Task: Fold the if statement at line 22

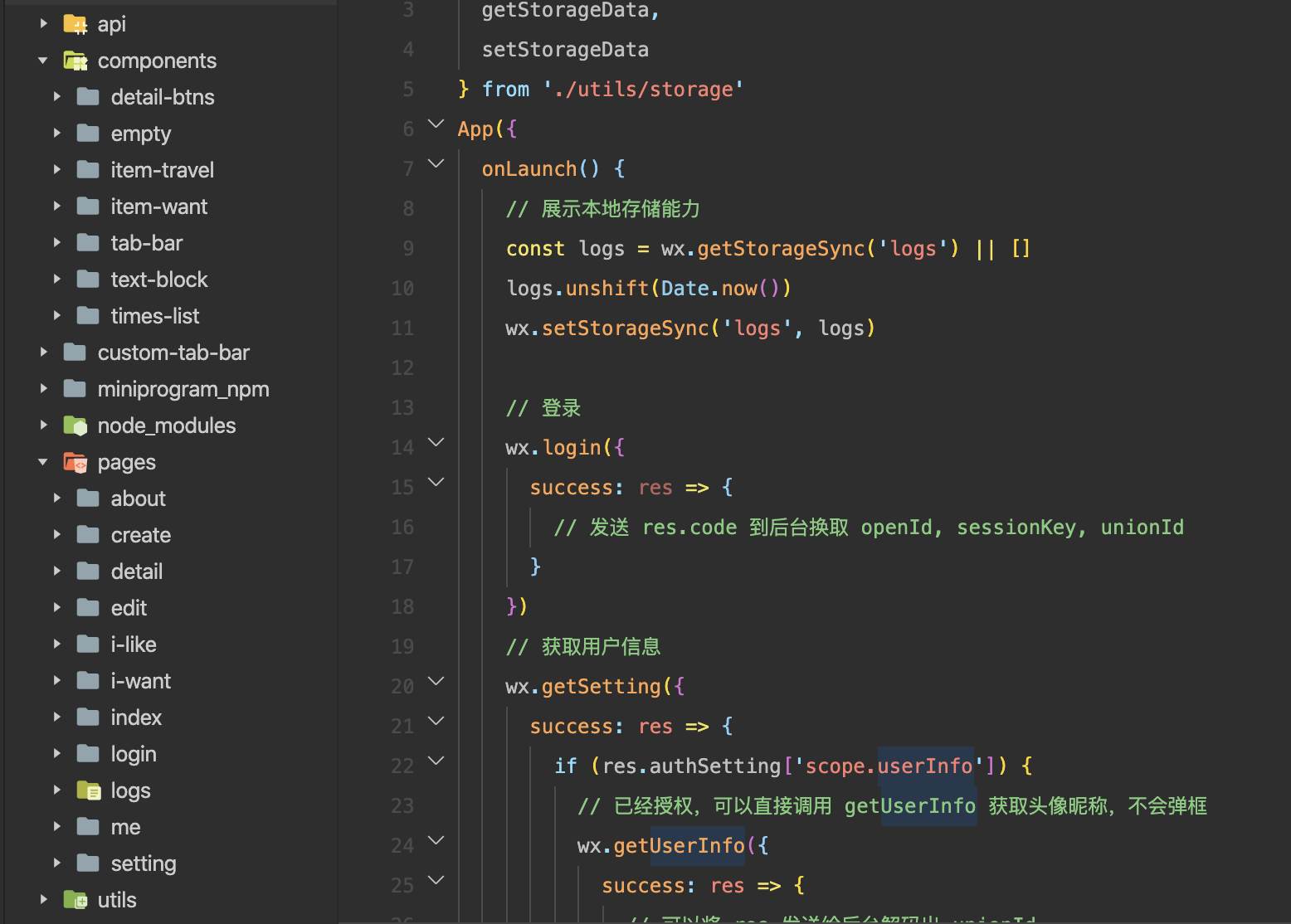Action: (x=436, y=761)
